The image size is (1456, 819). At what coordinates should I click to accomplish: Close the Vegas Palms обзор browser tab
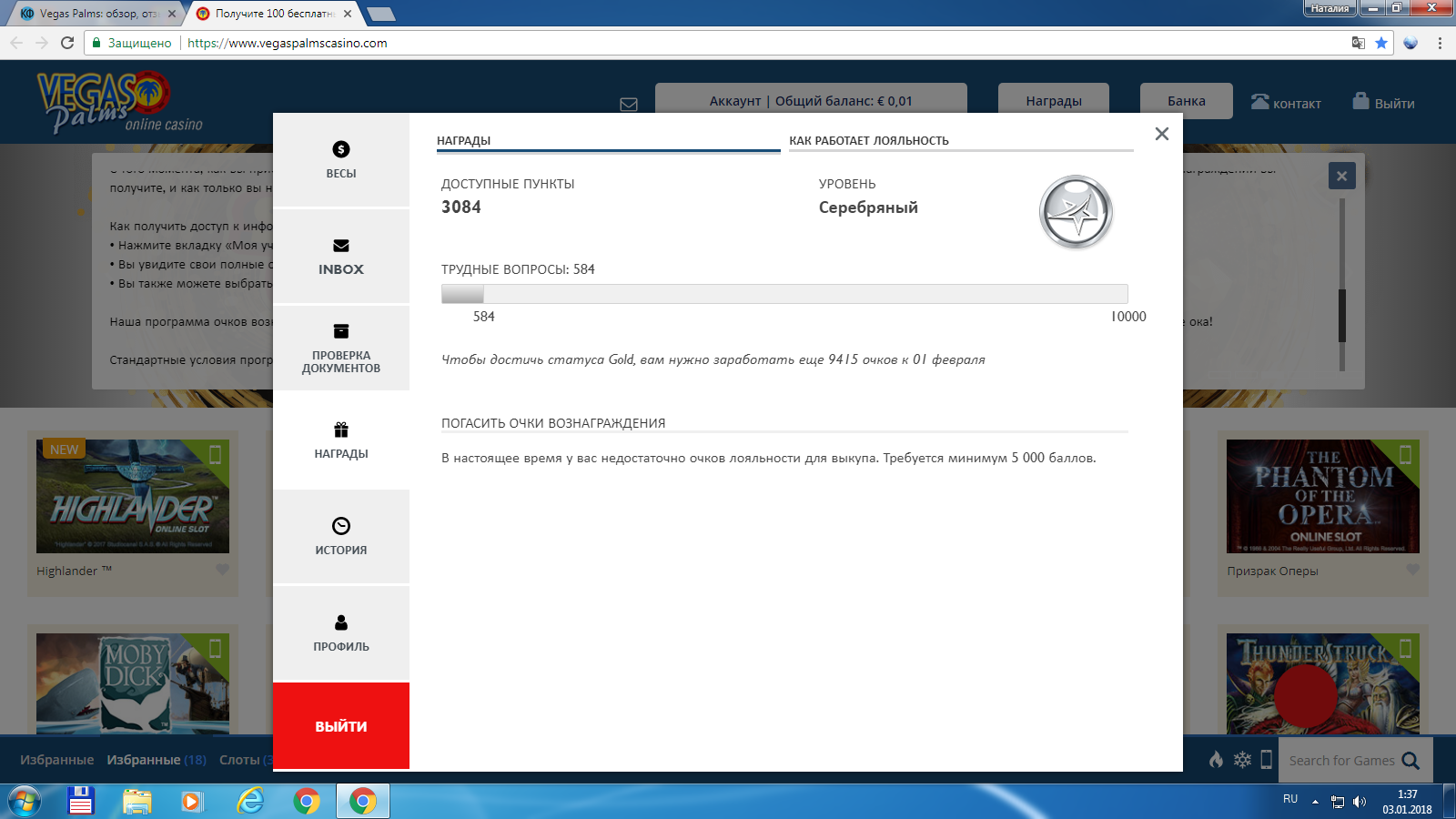coord(172,14)
